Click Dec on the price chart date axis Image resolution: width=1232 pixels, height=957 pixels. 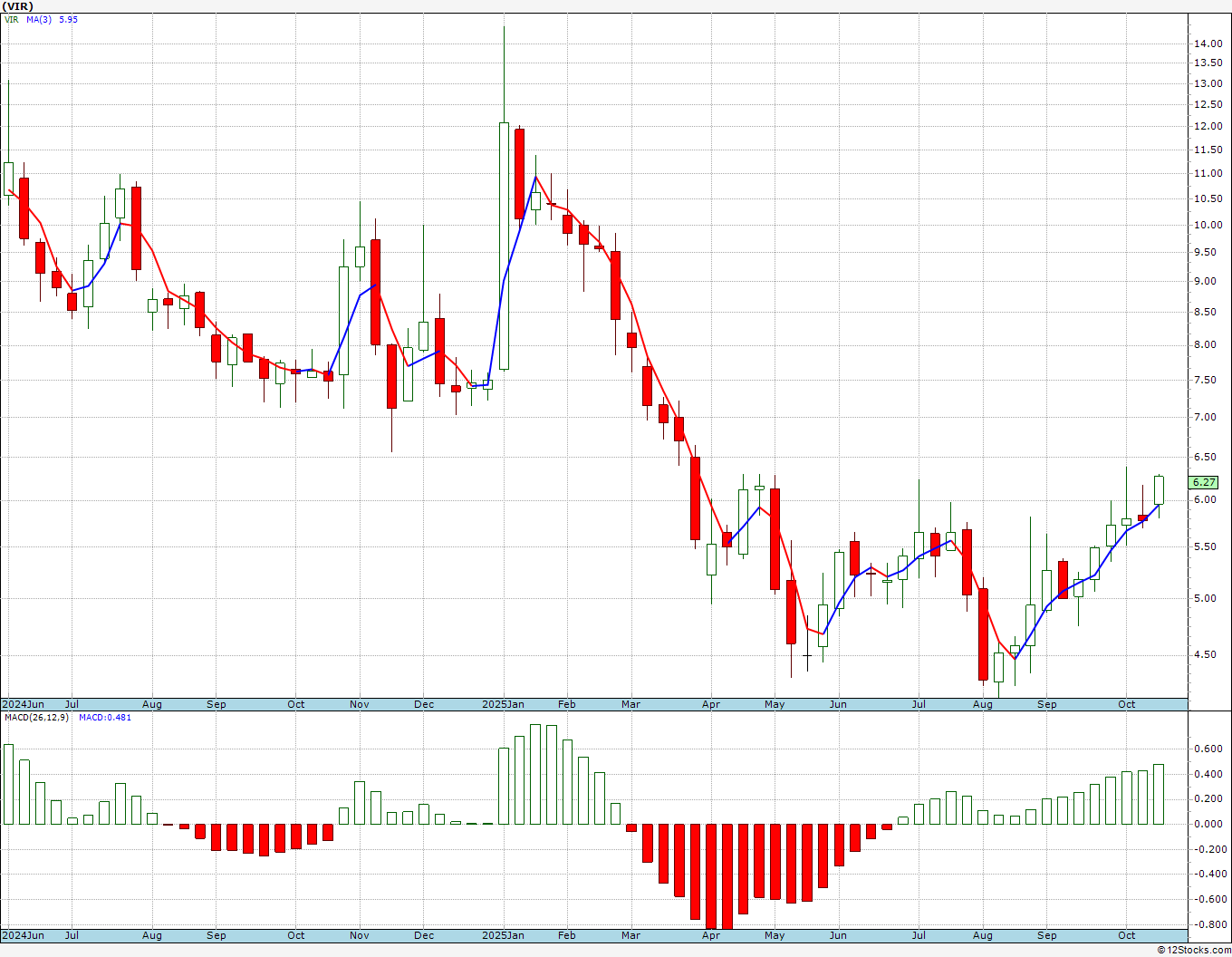pos(424,704)
